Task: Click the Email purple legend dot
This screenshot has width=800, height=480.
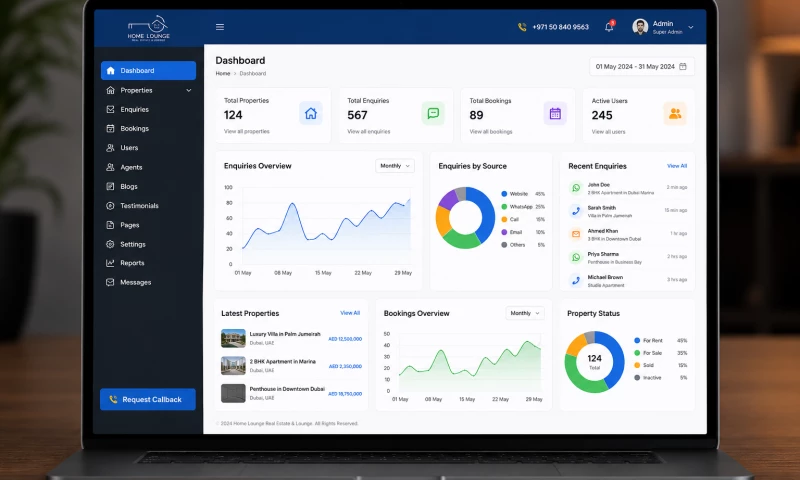Action: click(504, 232)
